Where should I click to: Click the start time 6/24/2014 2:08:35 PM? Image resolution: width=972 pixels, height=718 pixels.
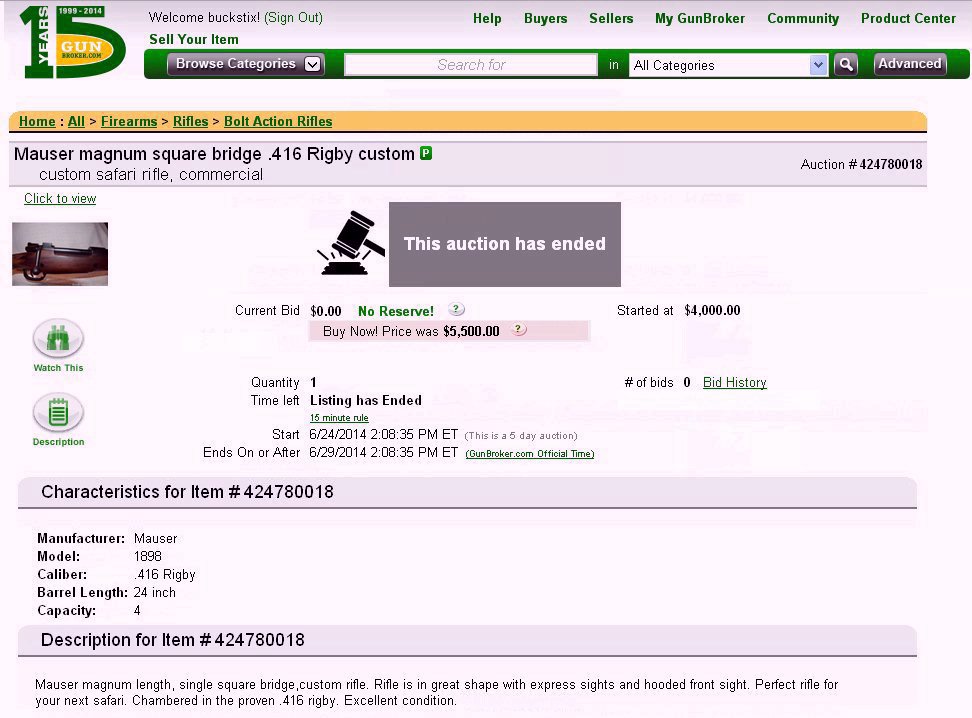click(383, 435)
